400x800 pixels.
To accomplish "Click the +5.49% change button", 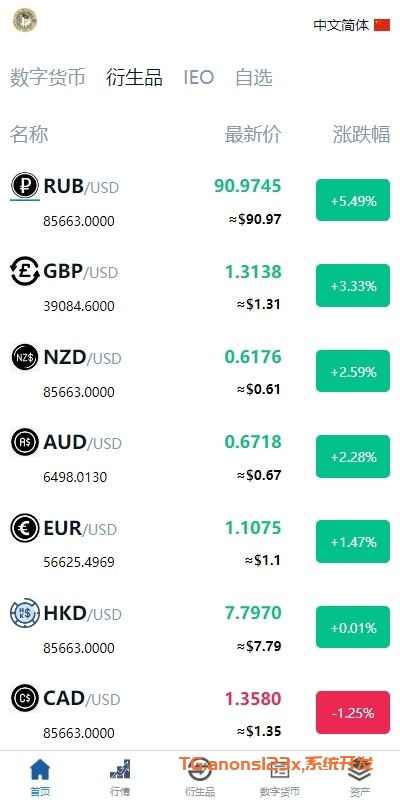I will click(353, 201).
